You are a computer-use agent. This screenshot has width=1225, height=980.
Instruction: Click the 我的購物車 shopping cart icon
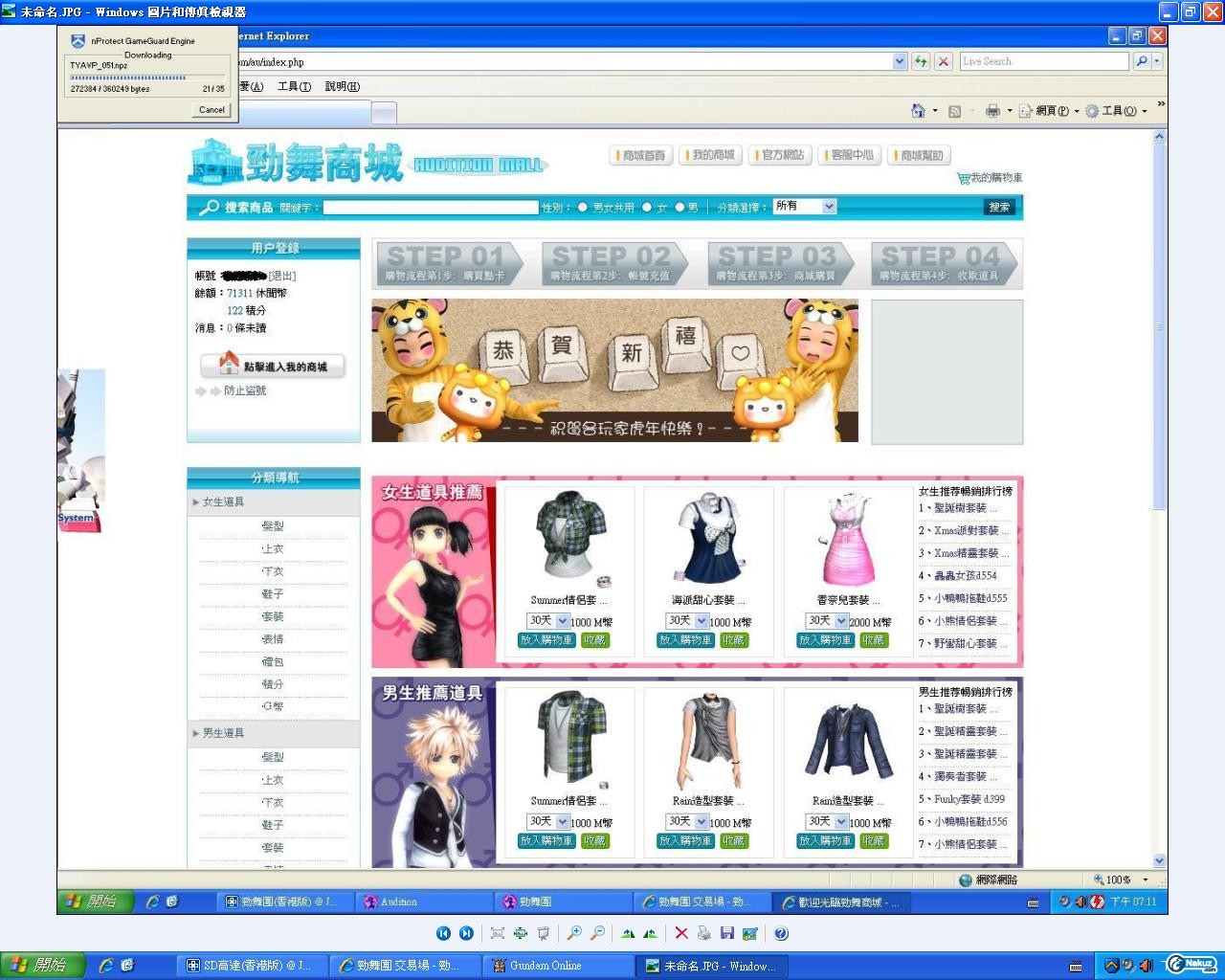click(963, 178)
